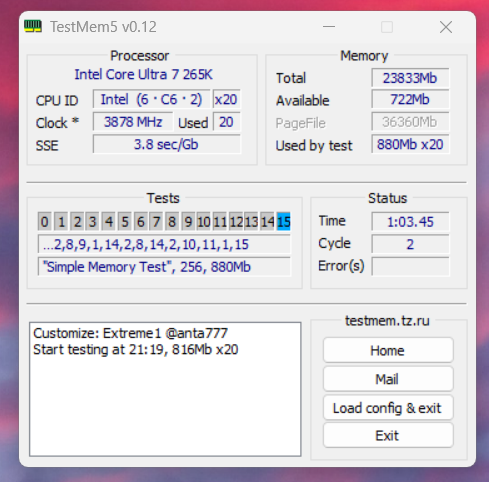Click the Exit button
489x482 pixels.
point(388,436)
